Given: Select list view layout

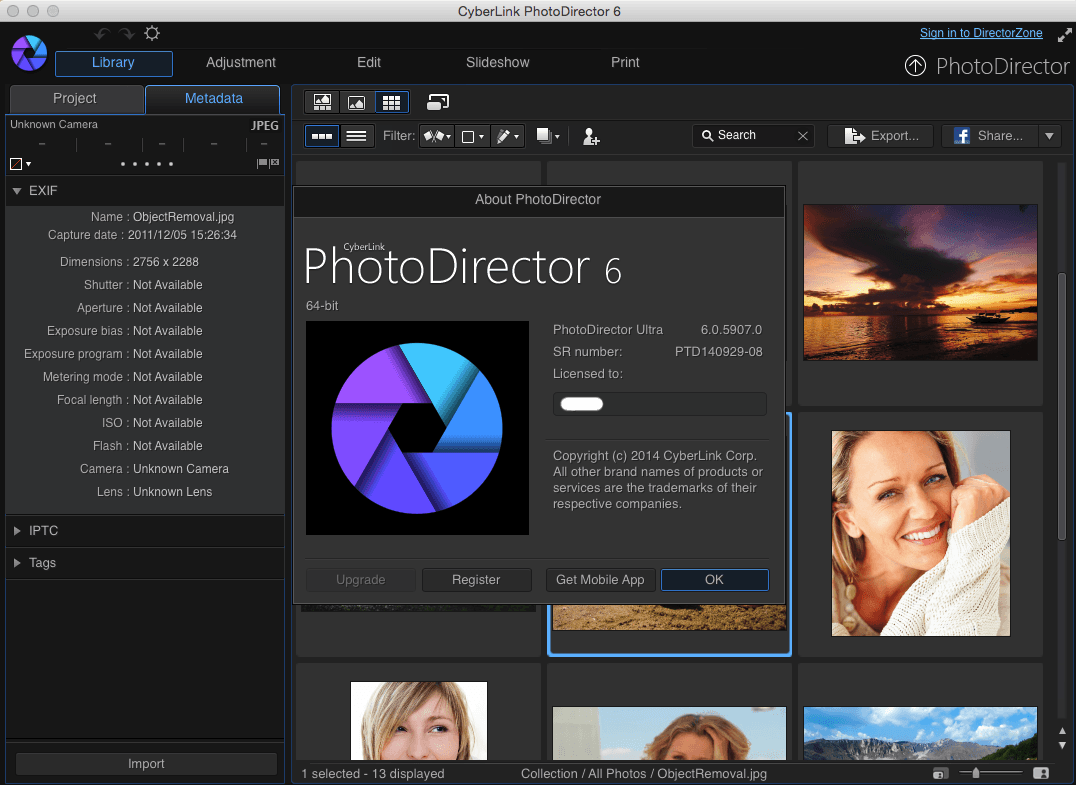Looking at the screenshot, I should pos(356,136).
